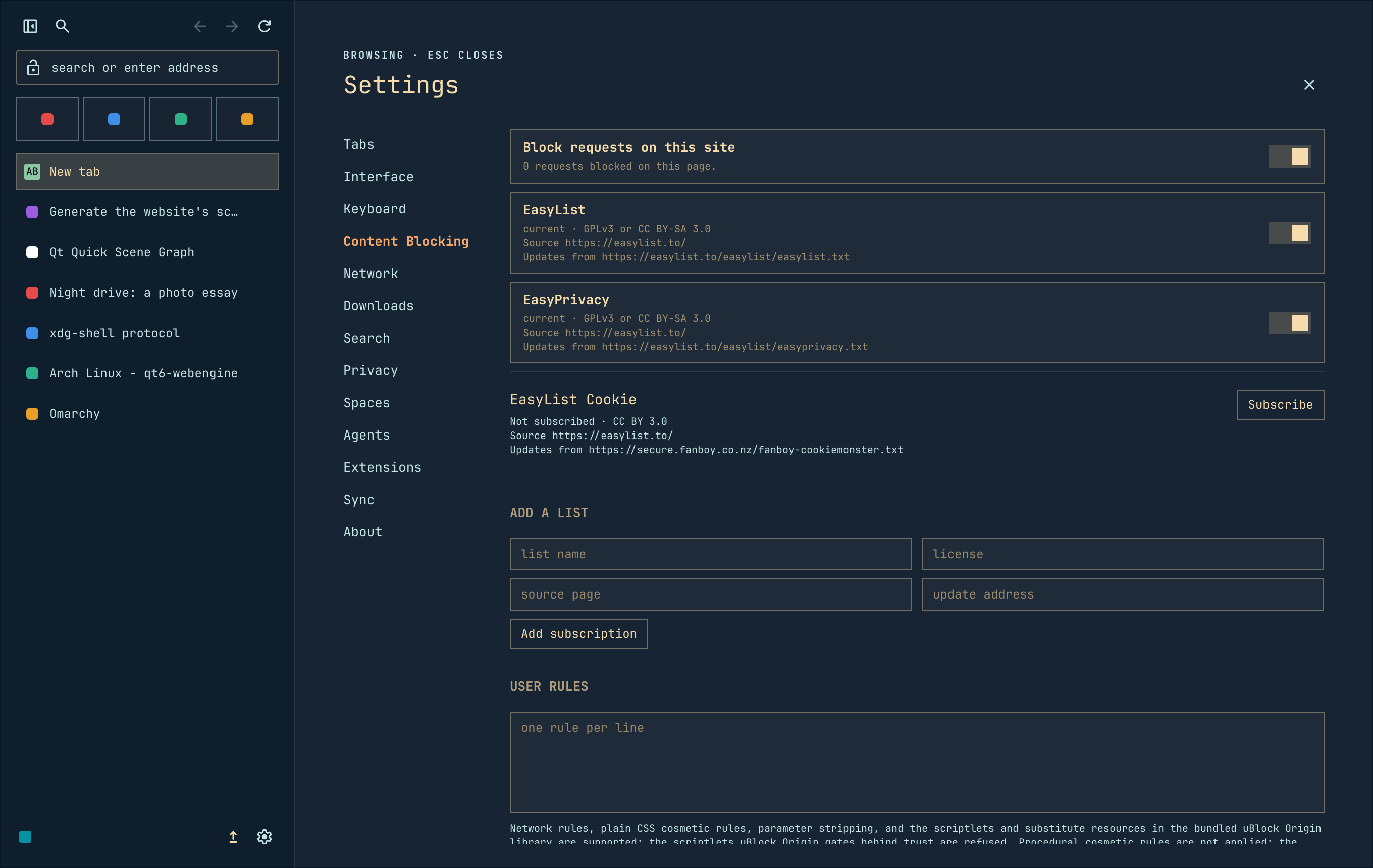Switch to Qt Quick Scene Graph tab
The height and width of the screenshot is (868, 1373).
point(147,252)
